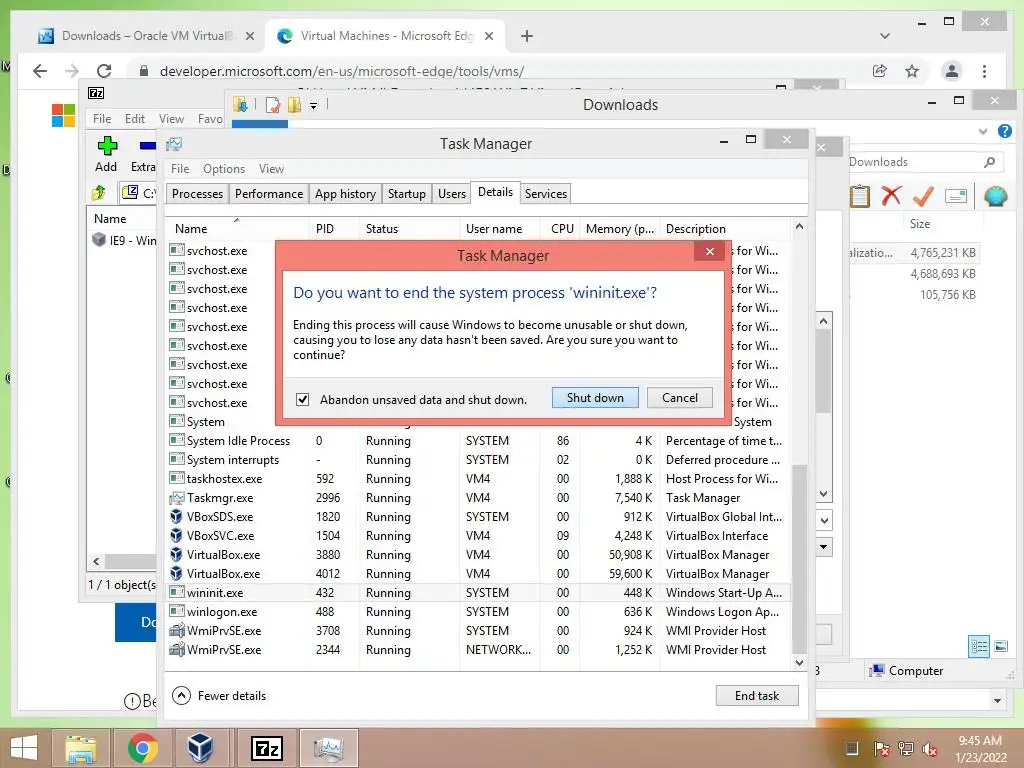1024x768 pixels.
Task: Select VirtualBox.exe with PID 3880
Action: [x=477, y=554]
